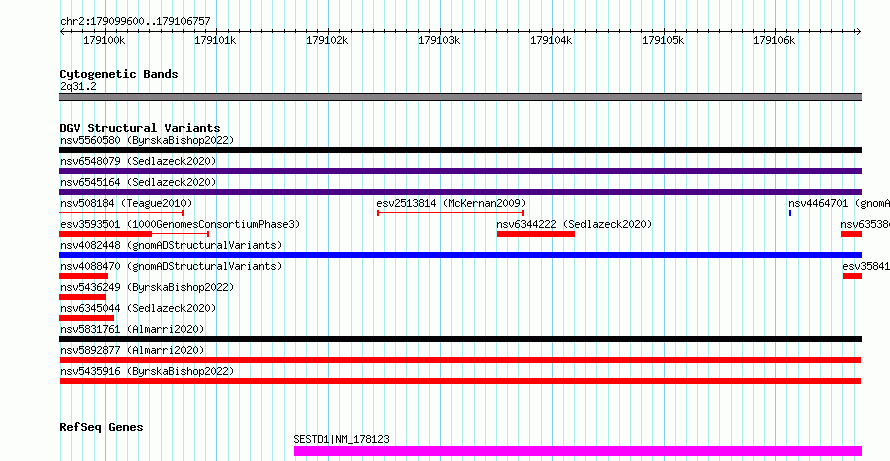890x461 pixels.
Task: Open variant nsv6344222 (Sedlazeck2020)
Action: [x=574, y=224]
